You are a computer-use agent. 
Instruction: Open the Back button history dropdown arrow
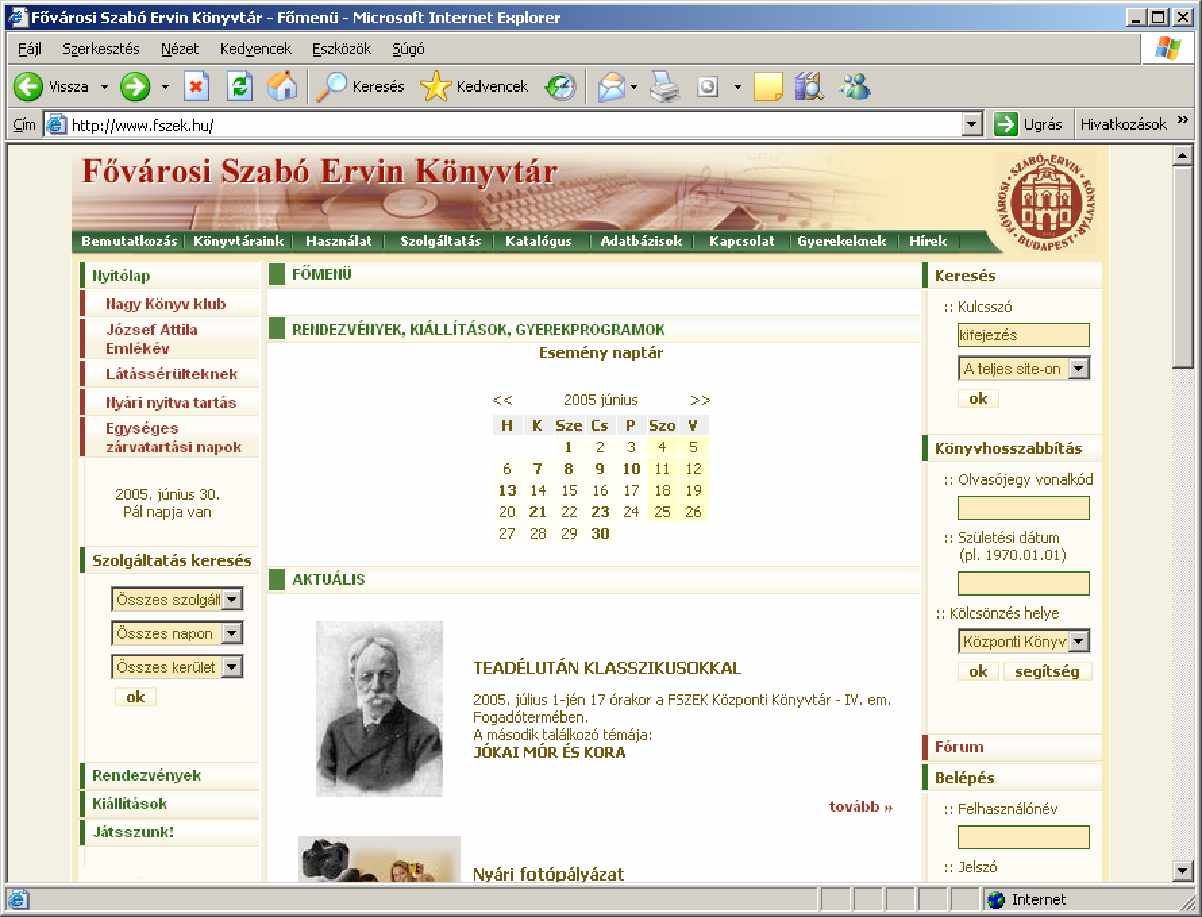(x=104, y=87)
